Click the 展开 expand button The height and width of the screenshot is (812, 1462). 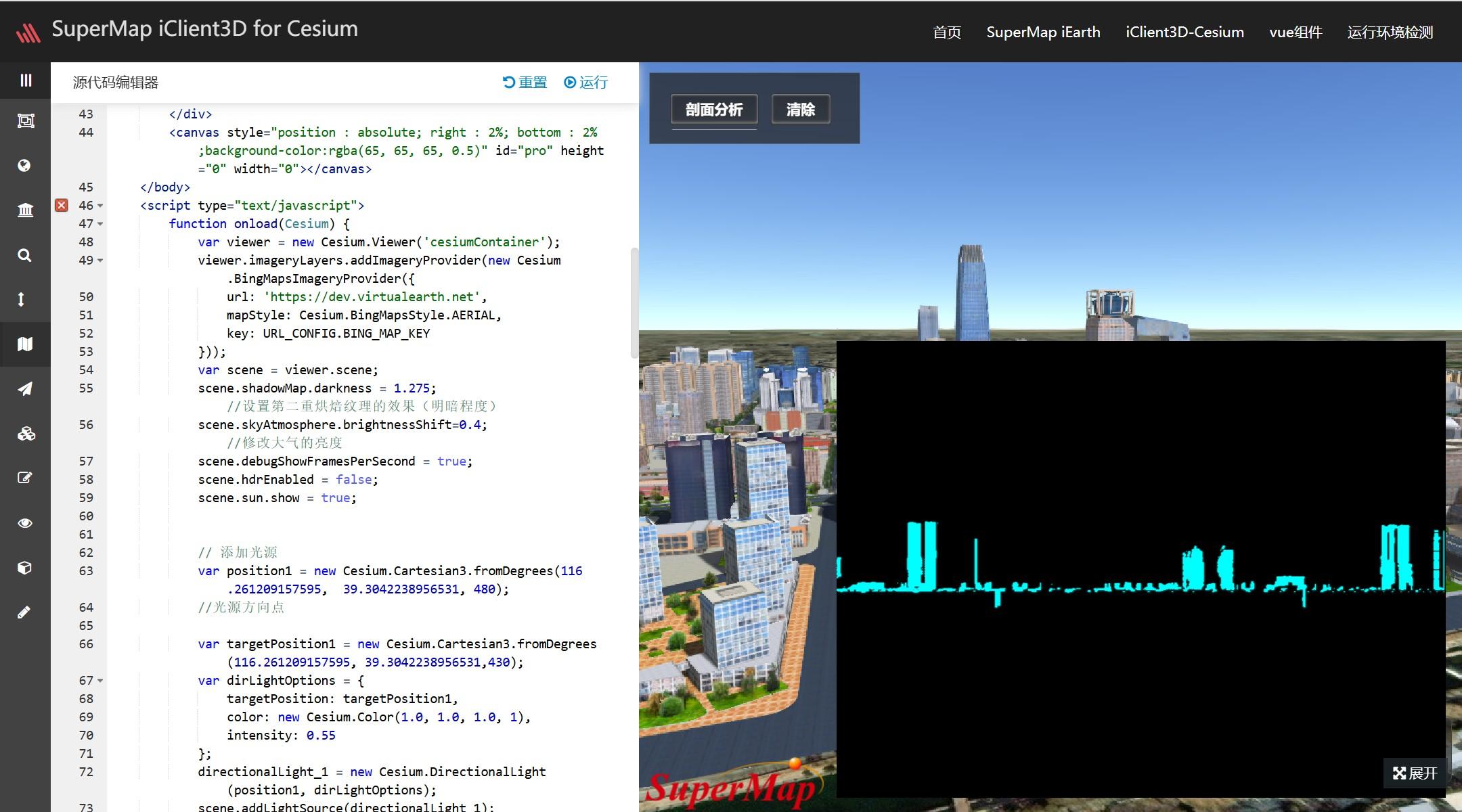pyautogui.click(x=1415, y=773)
